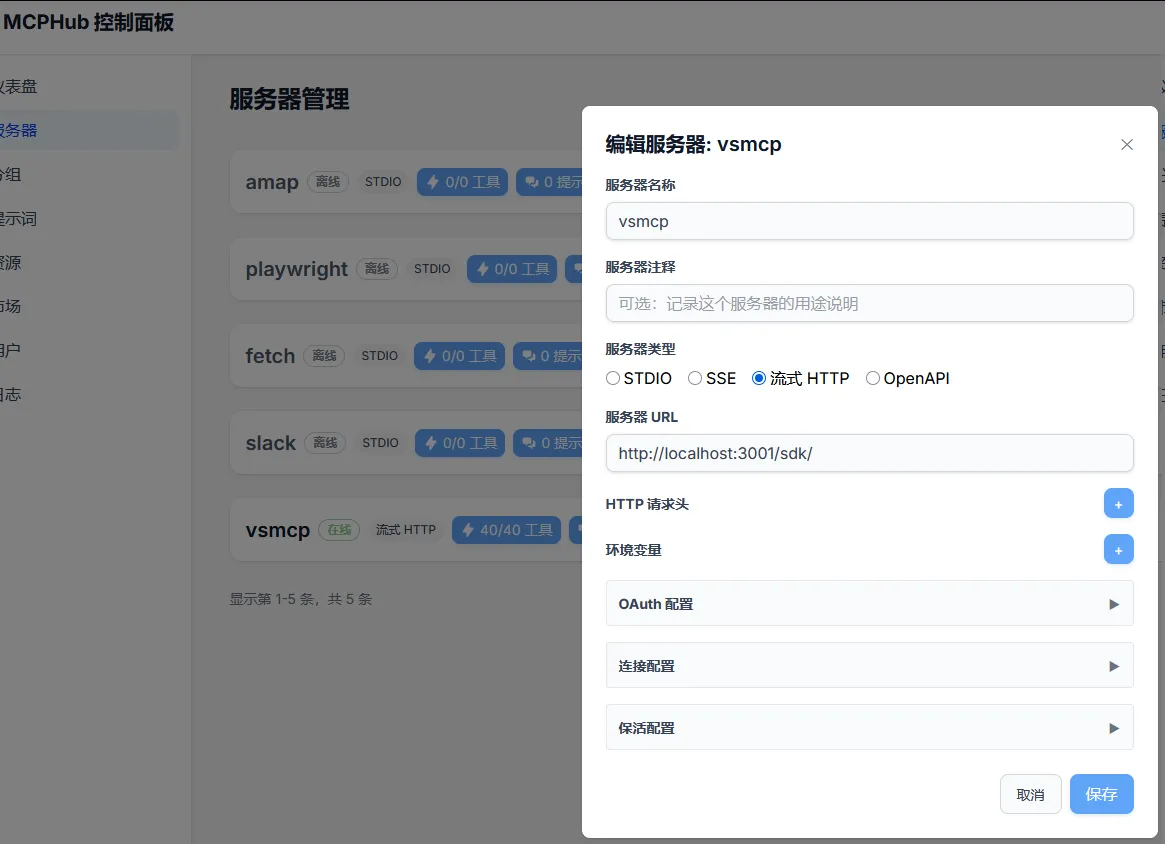The image size is (1165, 844).
Task: Click the 0/0 工具 badge on playwright server
Action: pos(511,268)
